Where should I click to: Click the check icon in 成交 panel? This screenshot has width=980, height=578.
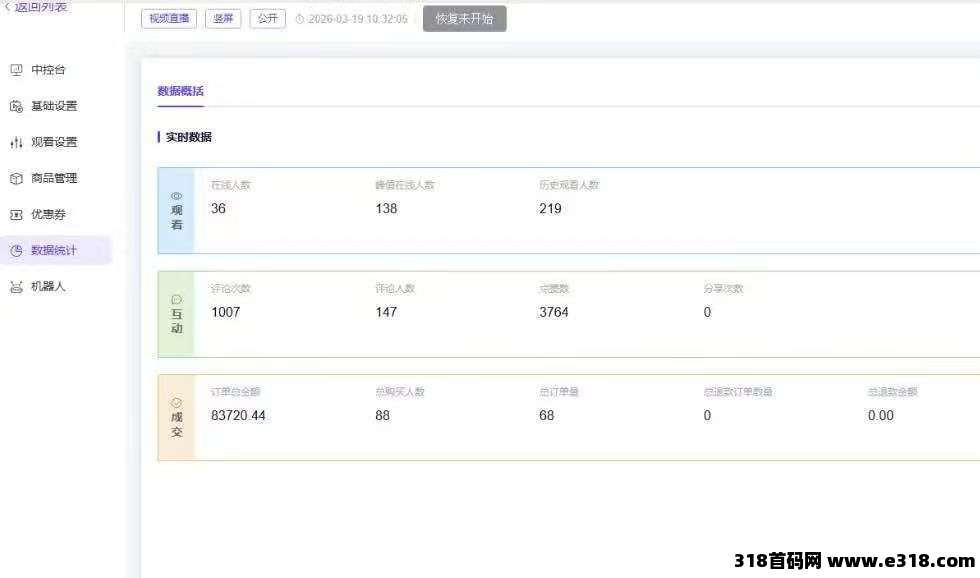177,402
